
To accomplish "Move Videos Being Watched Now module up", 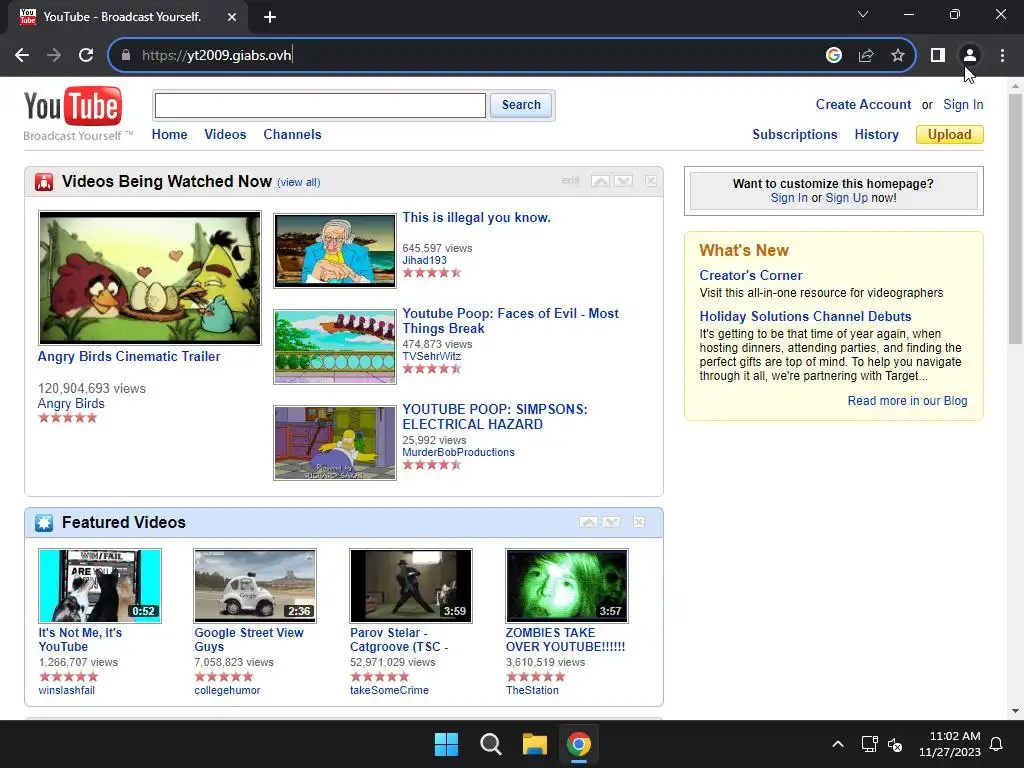I will point(600,181).
